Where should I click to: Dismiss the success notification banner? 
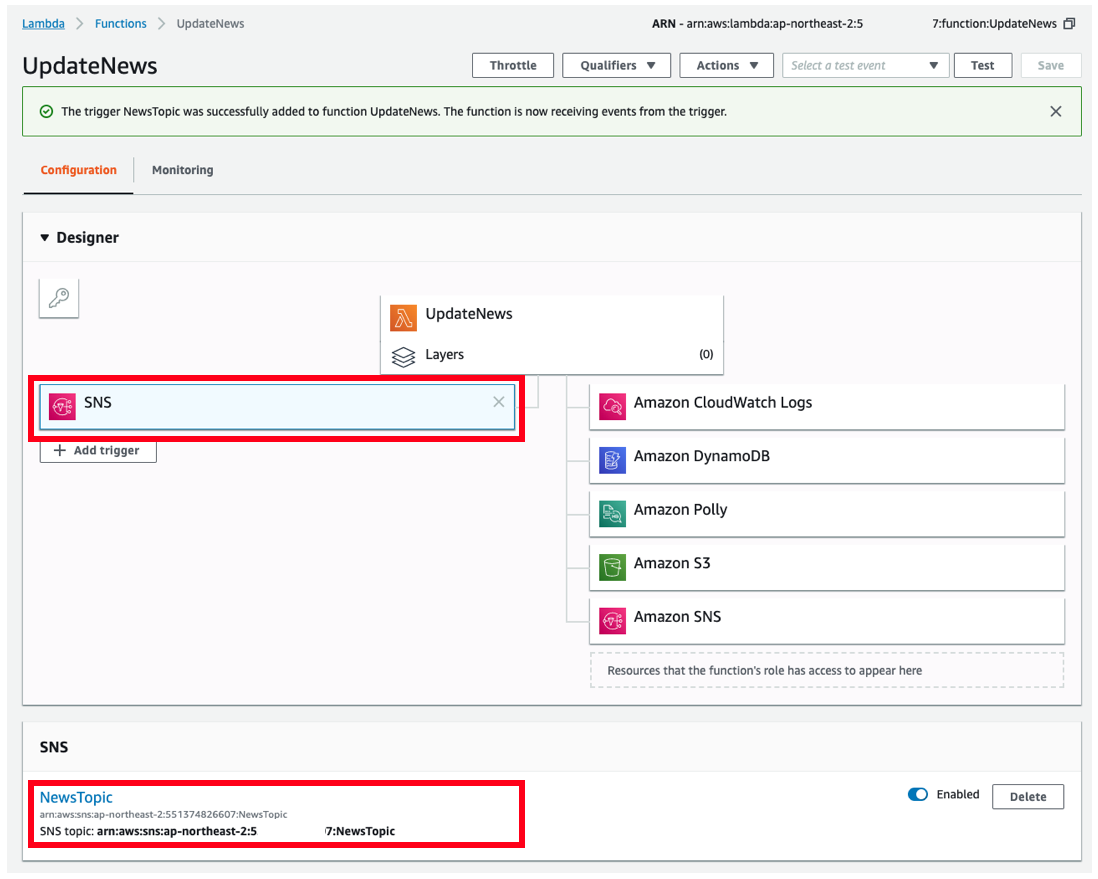(x=1056, y=111)
